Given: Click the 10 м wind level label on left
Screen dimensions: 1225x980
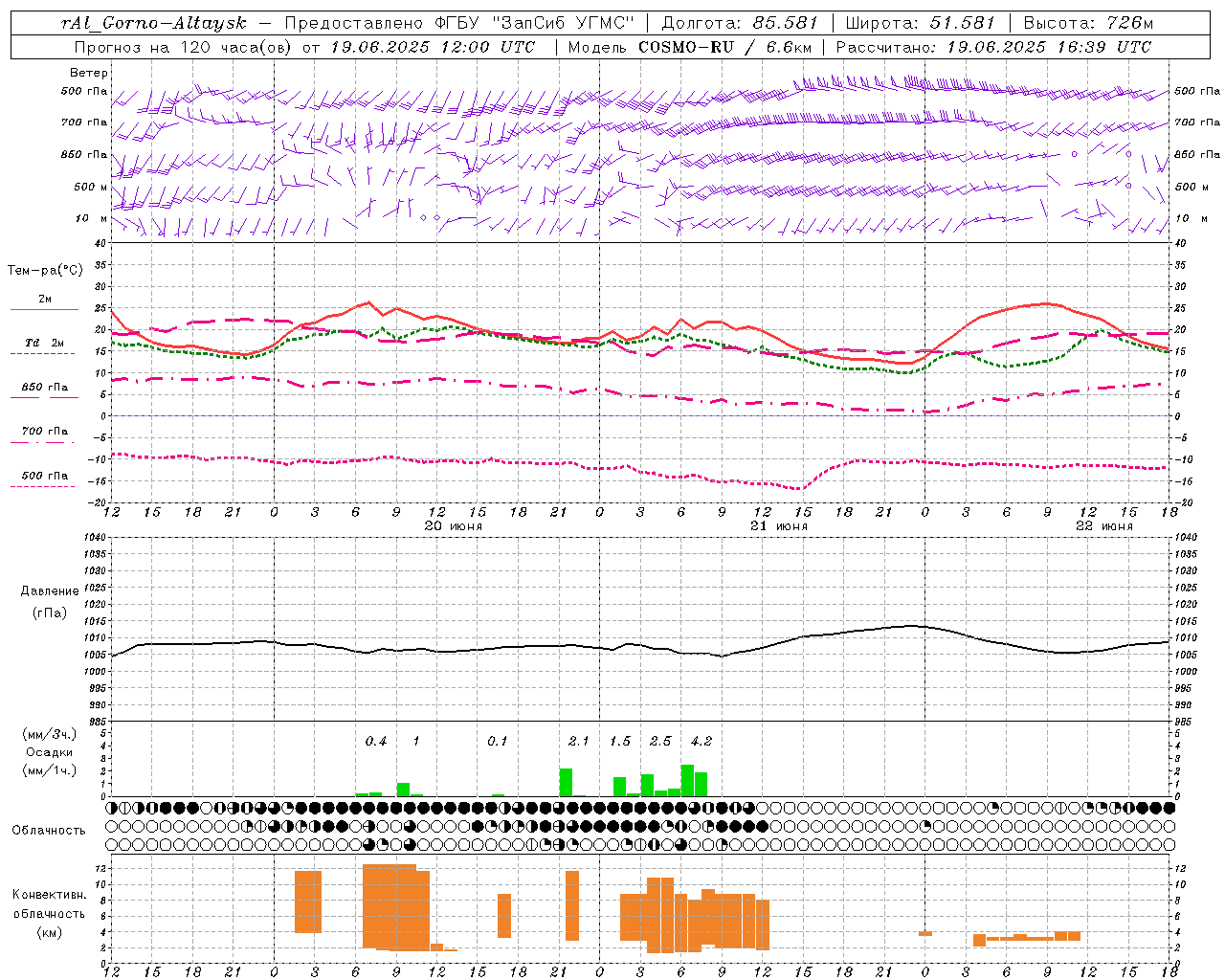Looking at the screenshot, I should (91, 218).
